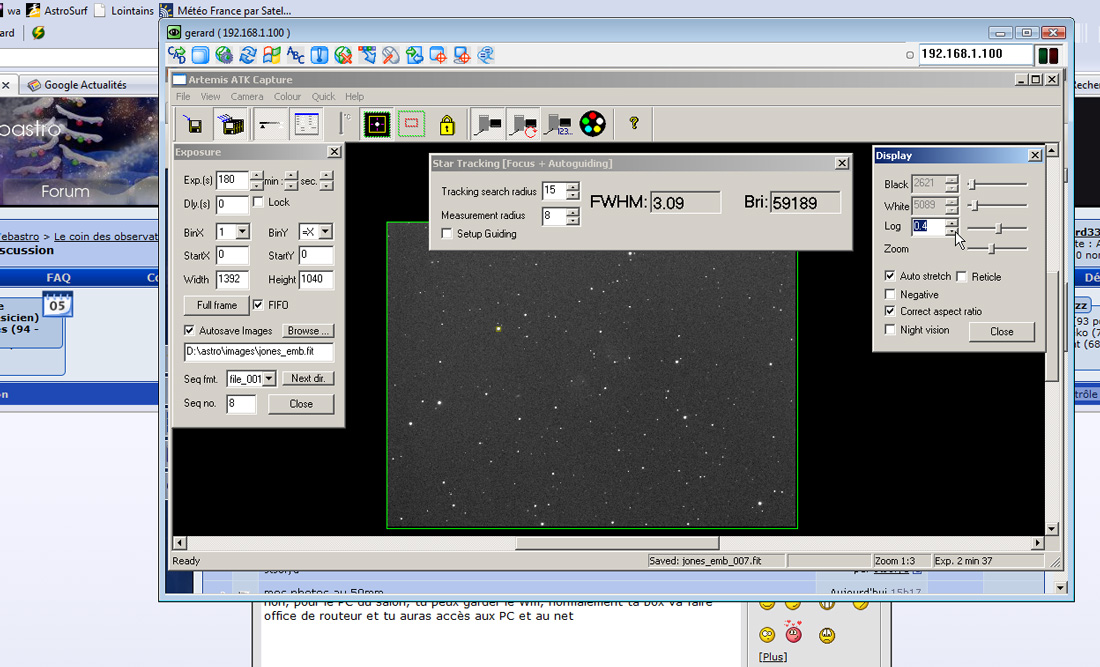The width and height of the screenshot is (1100, 667).
Task: Open the BinX dropdown
Action: [243, 232]
